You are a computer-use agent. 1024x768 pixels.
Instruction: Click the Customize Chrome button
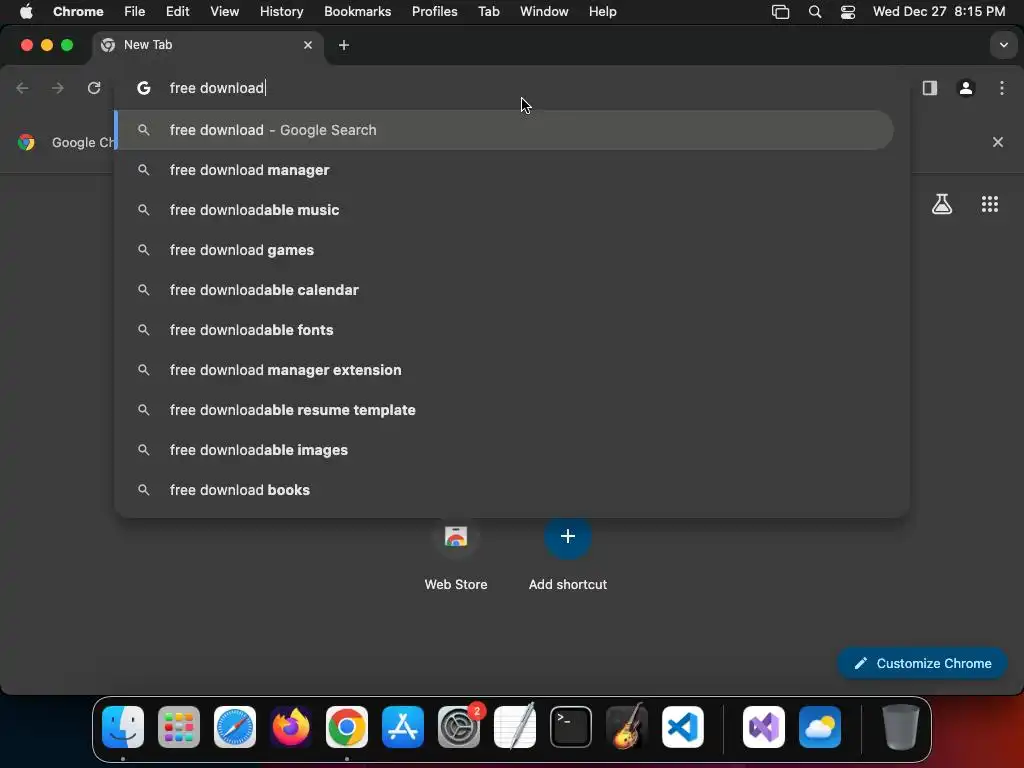922,664
